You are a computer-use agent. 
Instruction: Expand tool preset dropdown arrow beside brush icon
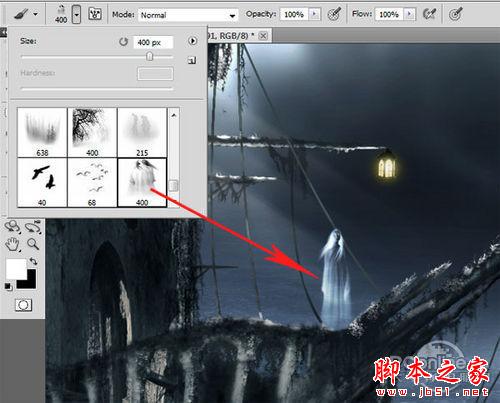(x=35, y=14)
